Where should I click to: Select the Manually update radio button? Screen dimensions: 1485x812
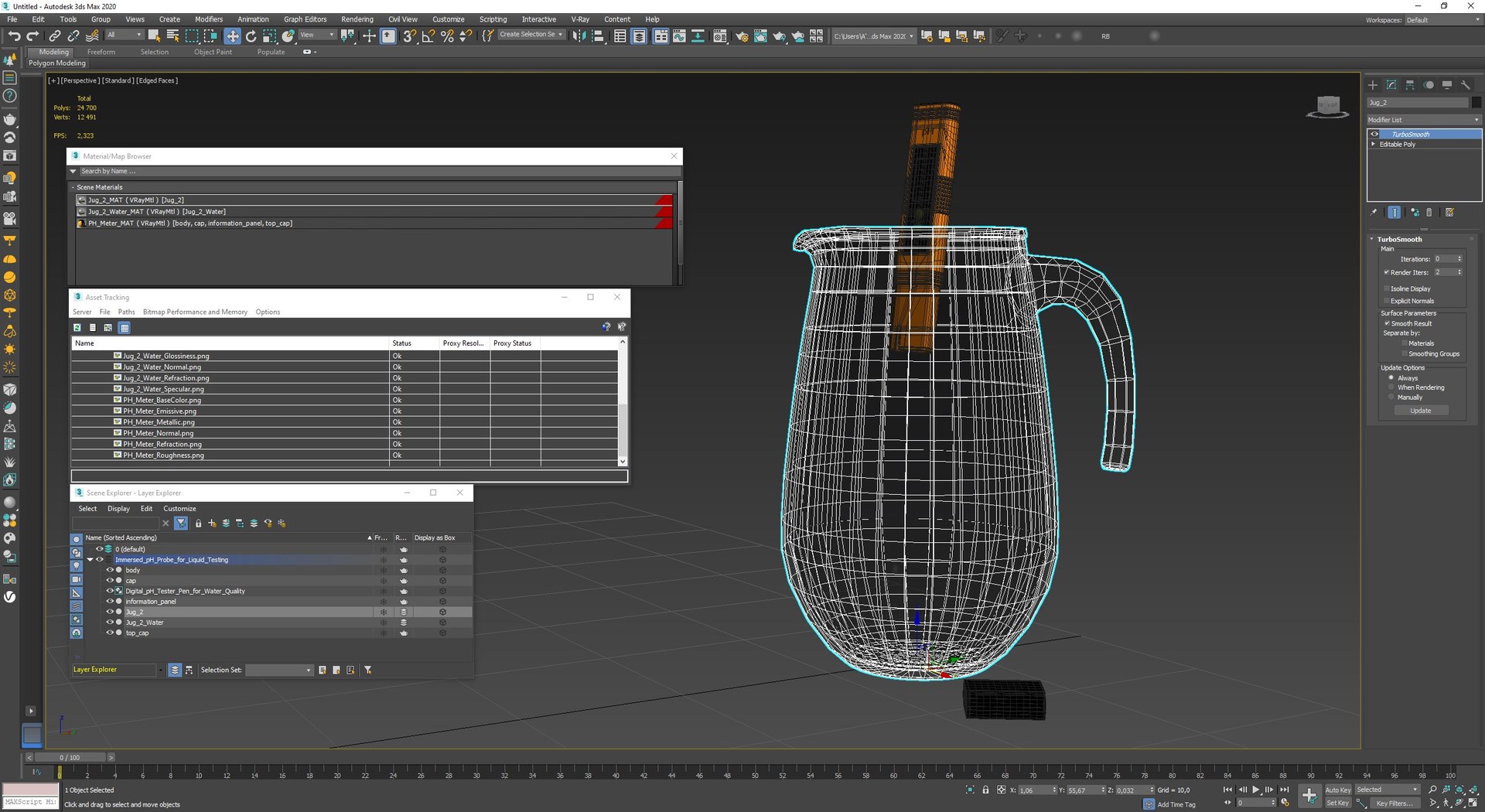[1391, 397]
